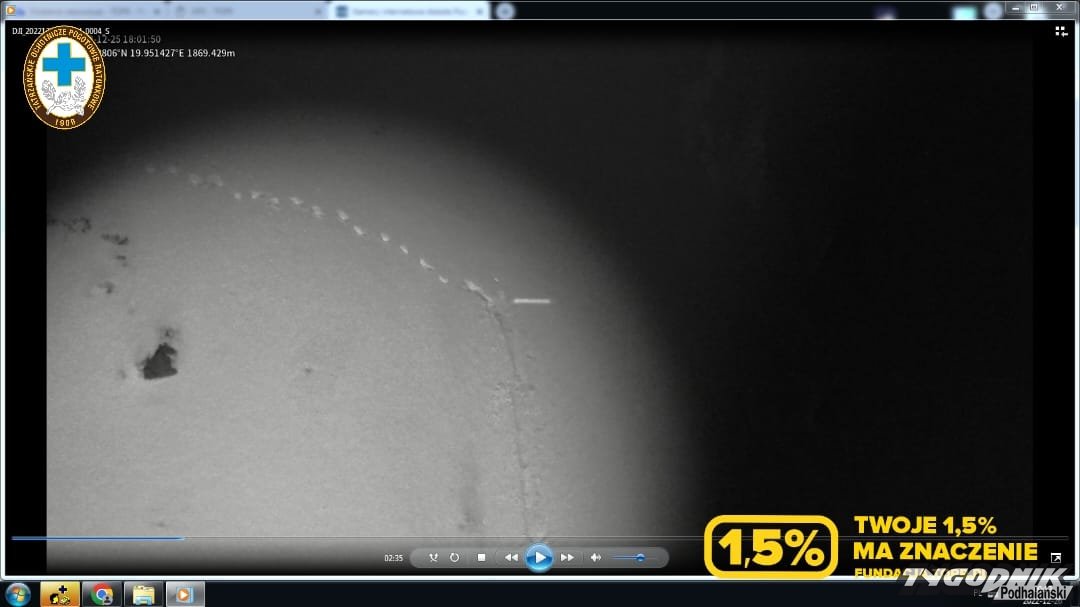The height and width of the screenshot is (607, 1080).
Task: Click the fast forward next button
Action: click(567, 557)
